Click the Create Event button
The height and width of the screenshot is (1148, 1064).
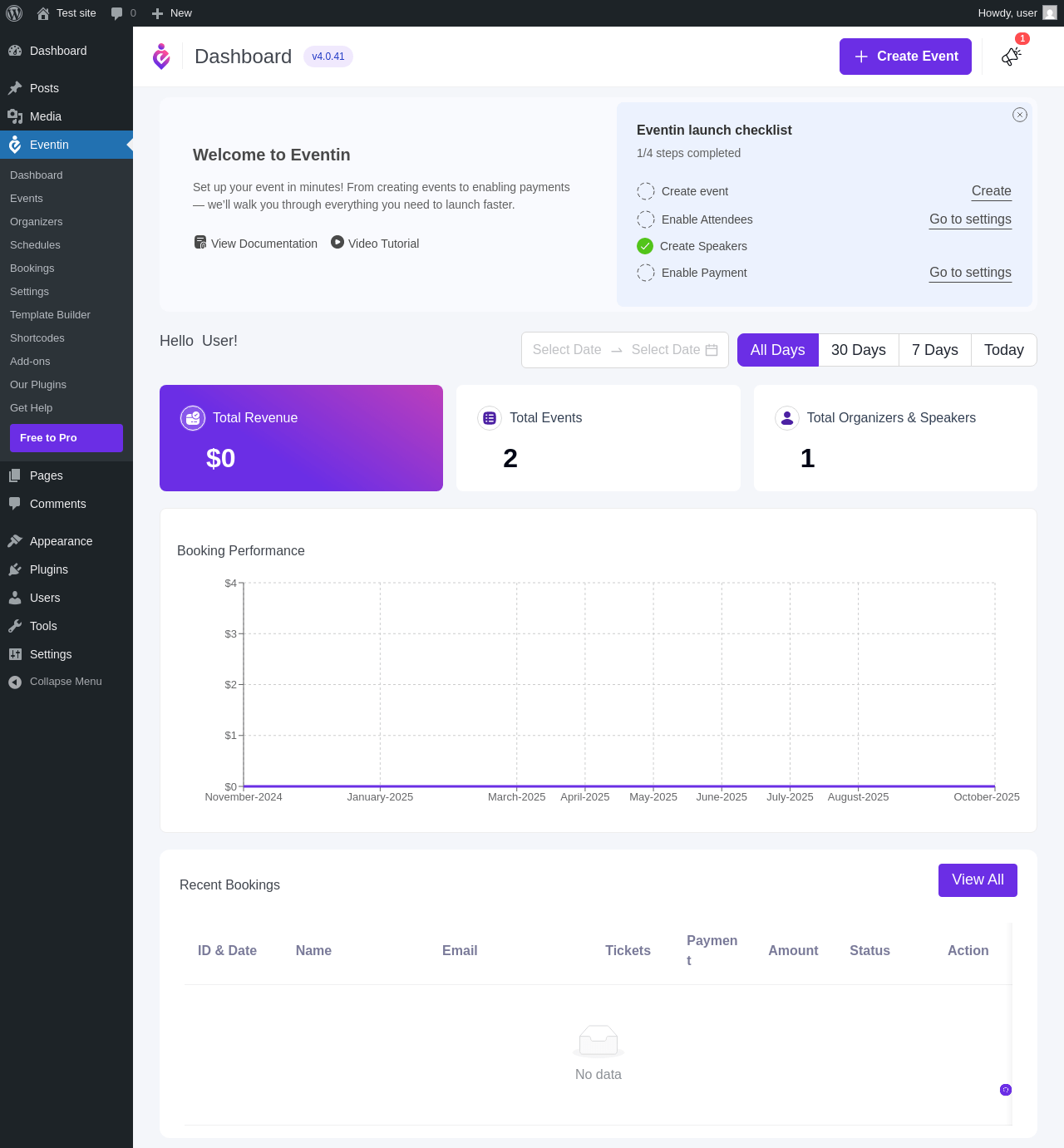(x=905, y=57)
